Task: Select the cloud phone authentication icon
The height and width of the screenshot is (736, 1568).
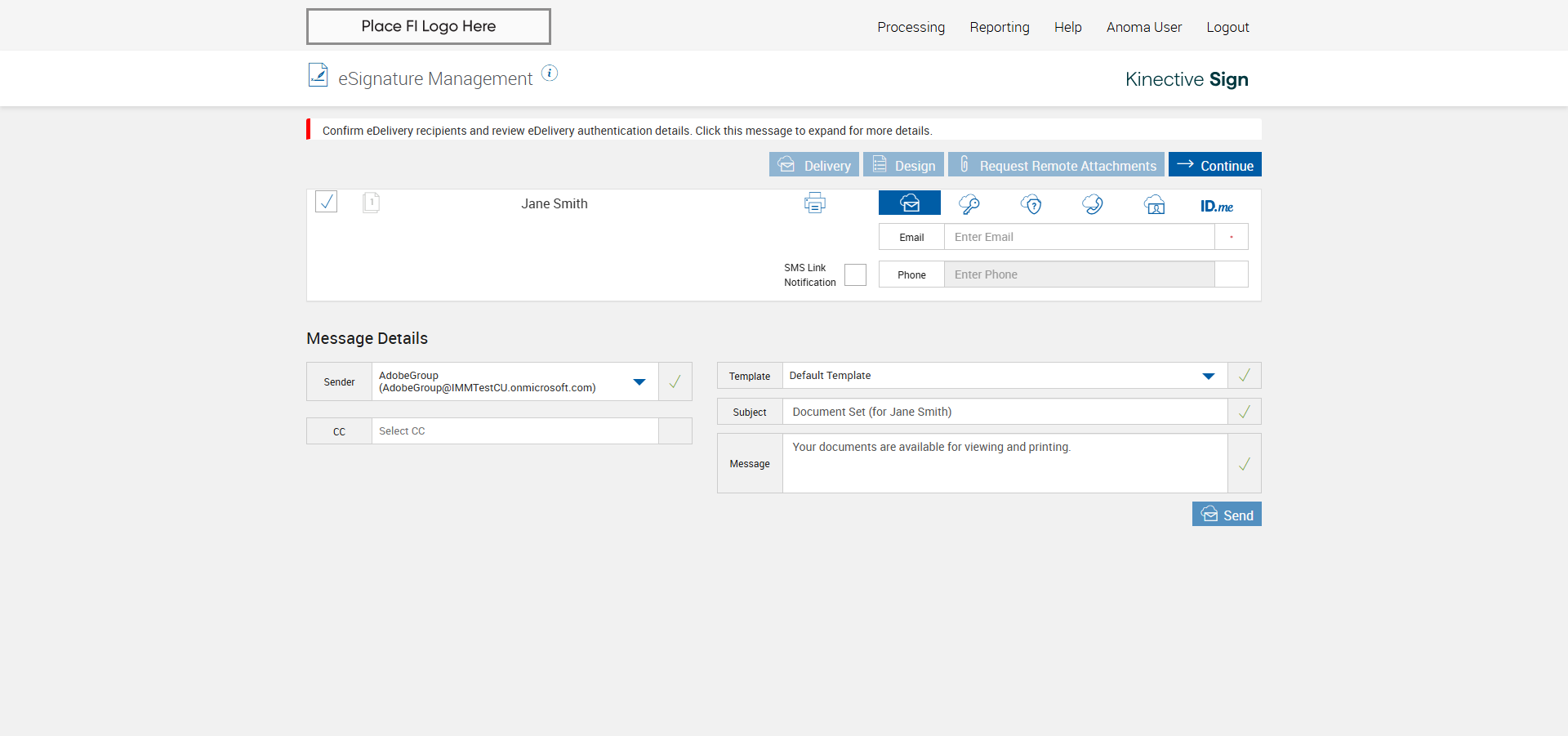Action: point(1093,204)
